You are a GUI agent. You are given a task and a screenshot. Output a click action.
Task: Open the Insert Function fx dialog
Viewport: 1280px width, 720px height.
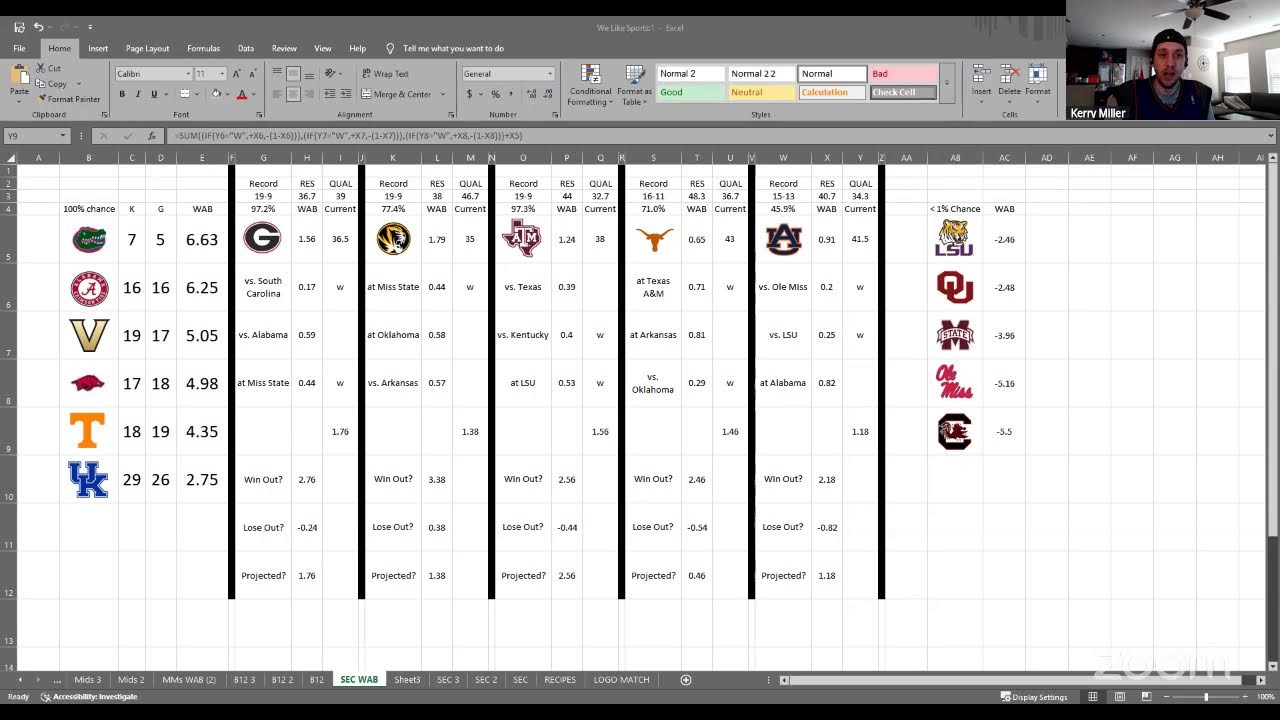[151, 135]
